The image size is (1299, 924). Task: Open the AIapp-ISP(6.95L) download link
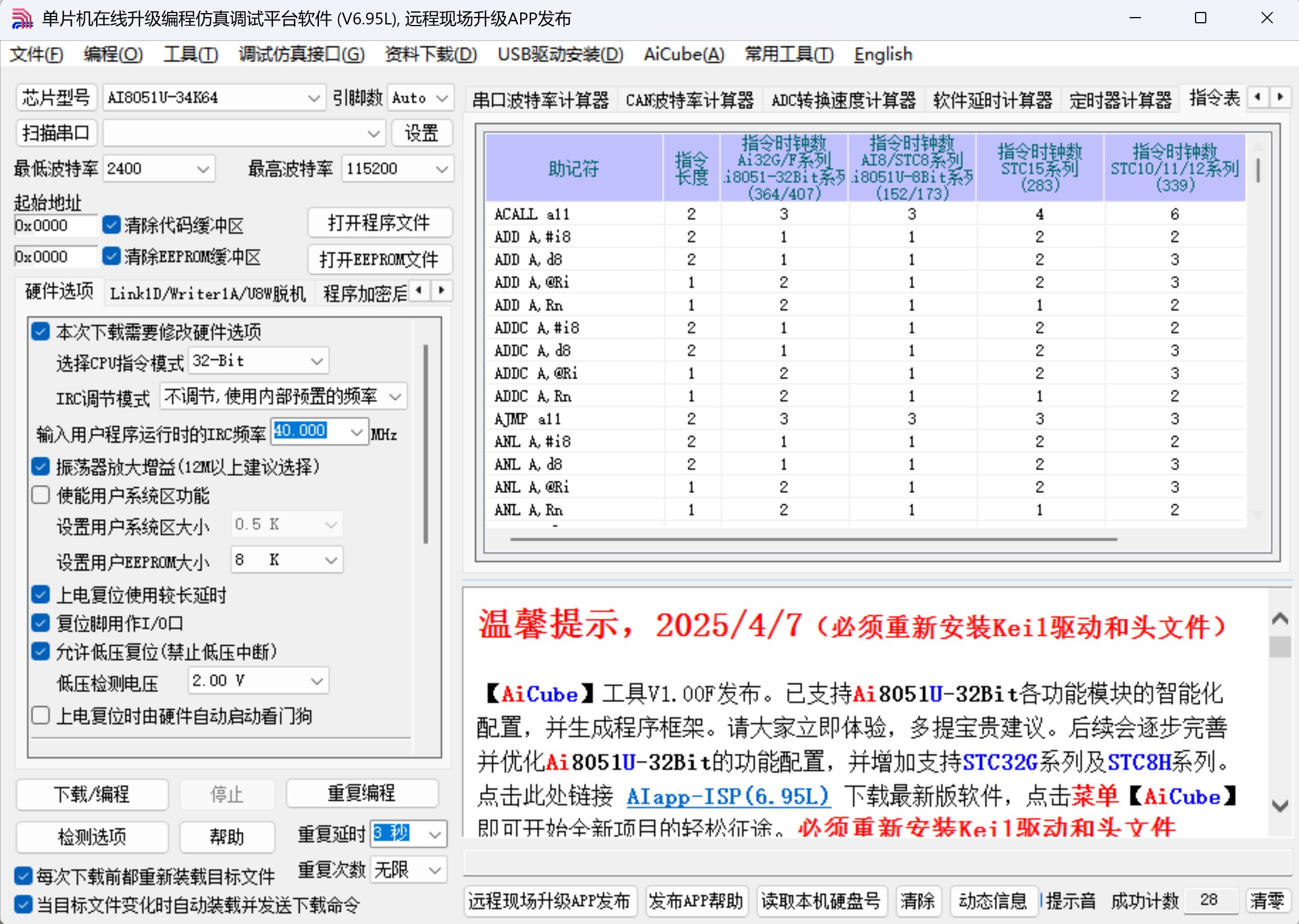coord(728,796)
